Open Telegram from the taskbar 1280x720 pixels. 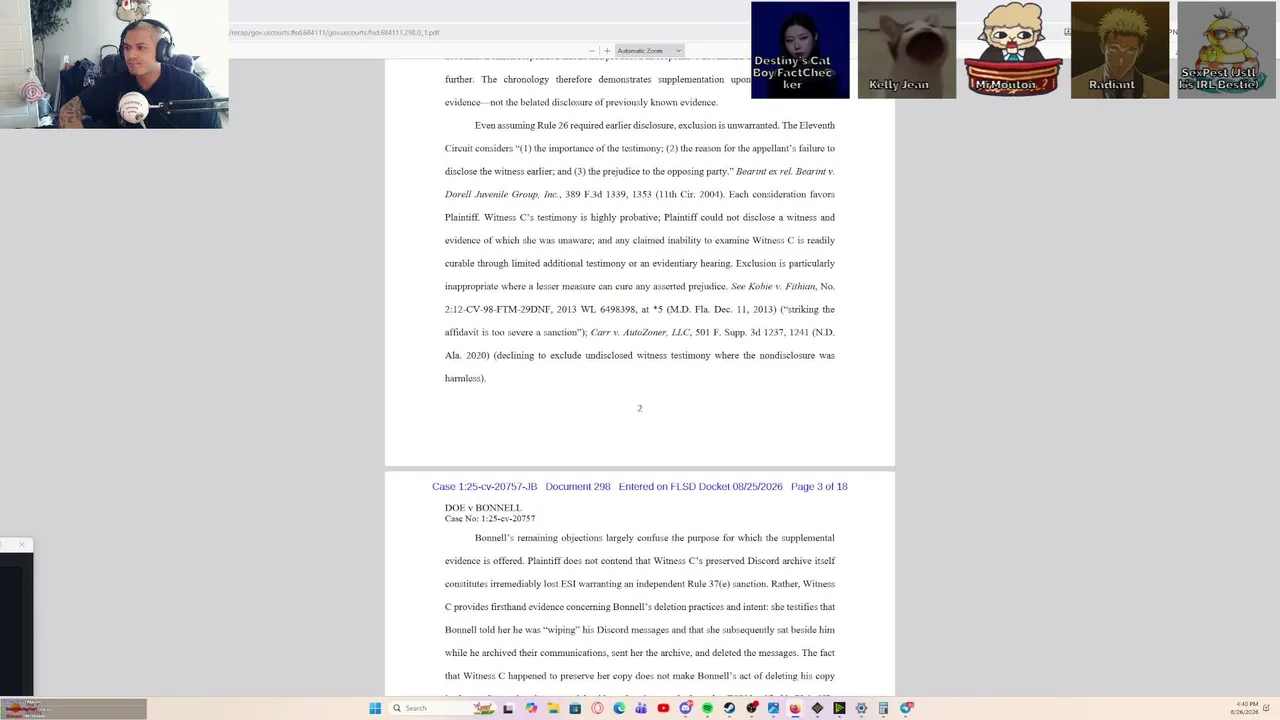click(x=906, y=708)
